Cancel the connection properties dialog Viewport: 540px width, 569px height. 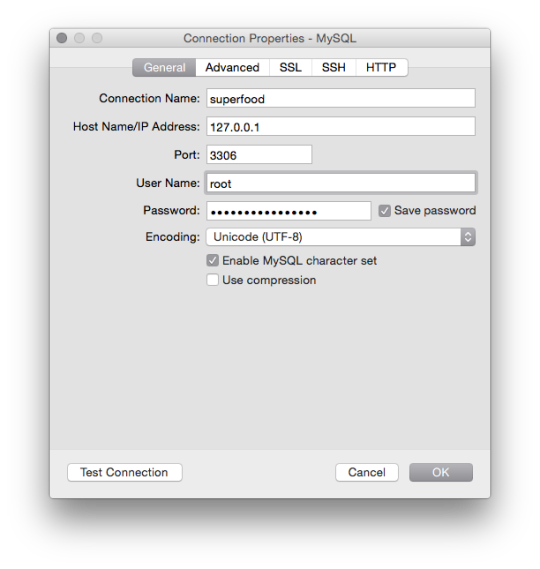367,472
